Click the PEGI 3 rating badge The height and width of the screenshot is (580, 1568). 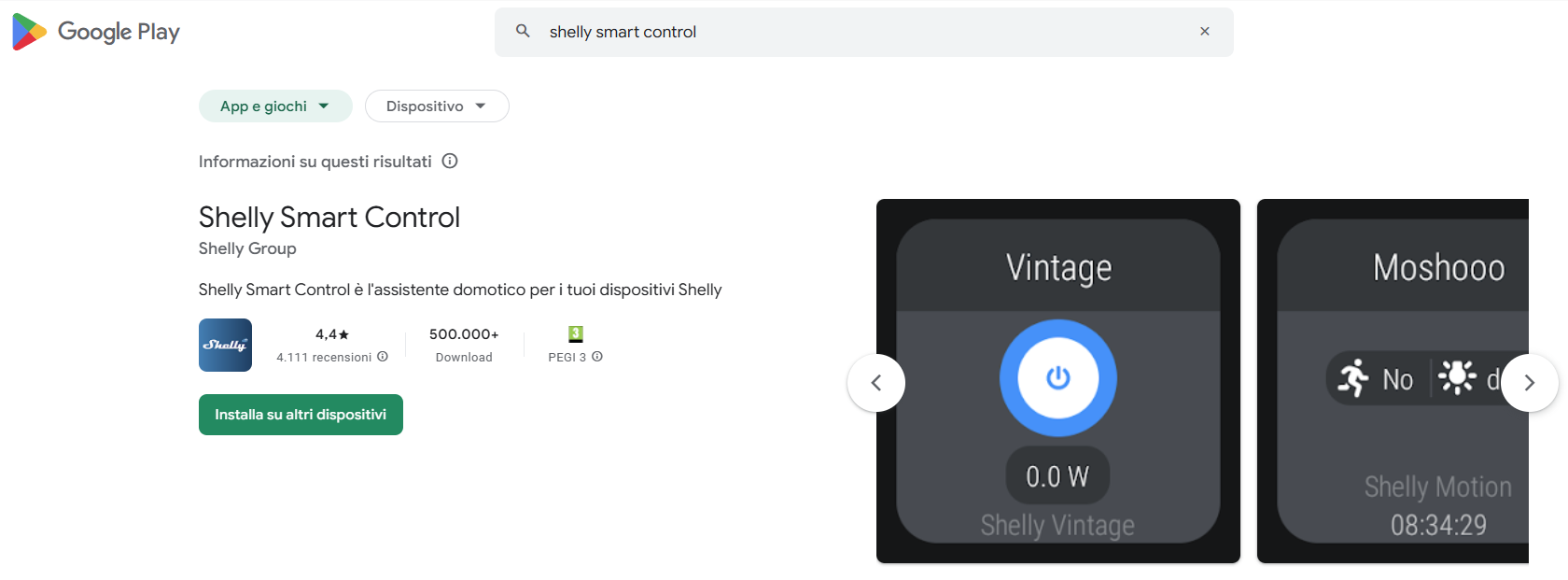coord(576,333)
